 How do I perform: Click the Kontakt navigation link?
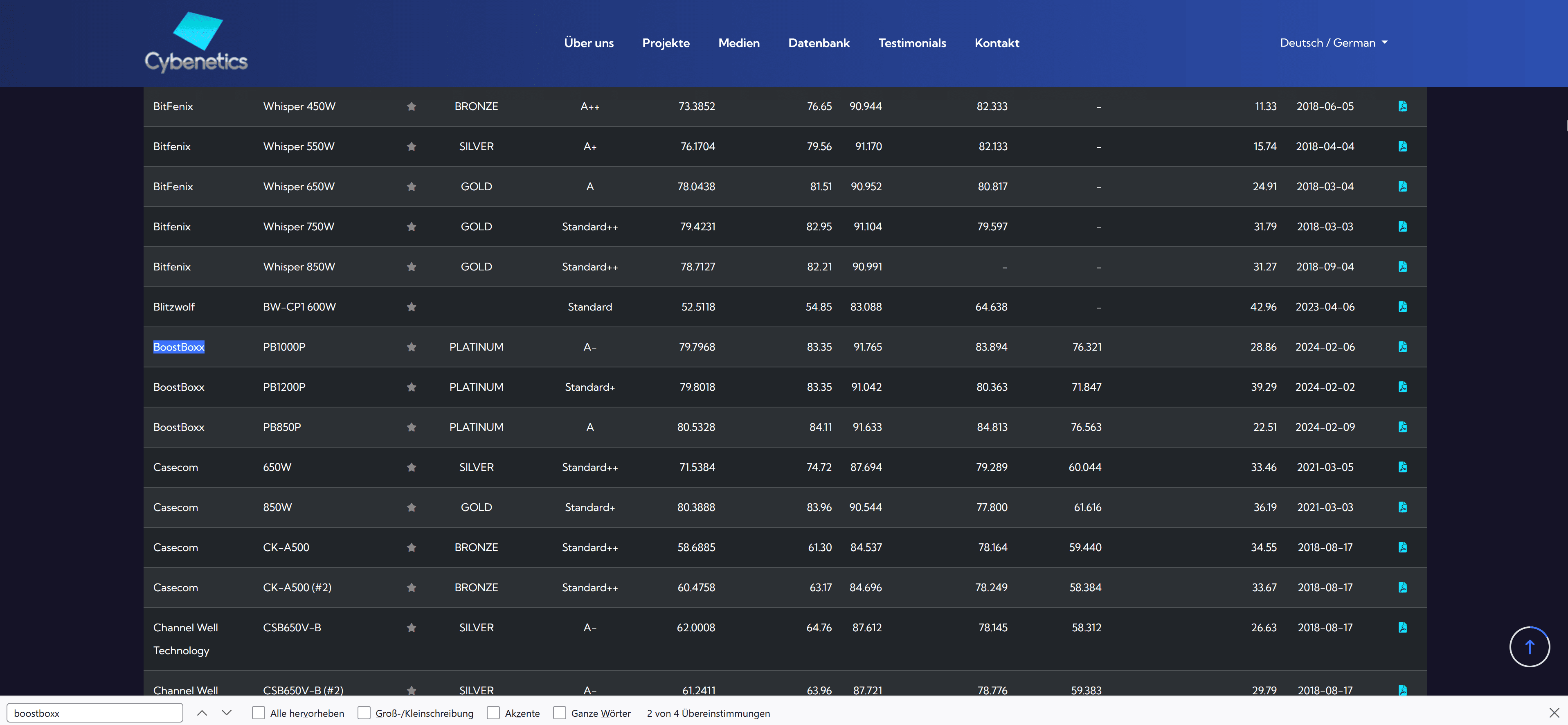tap(997, 43)
